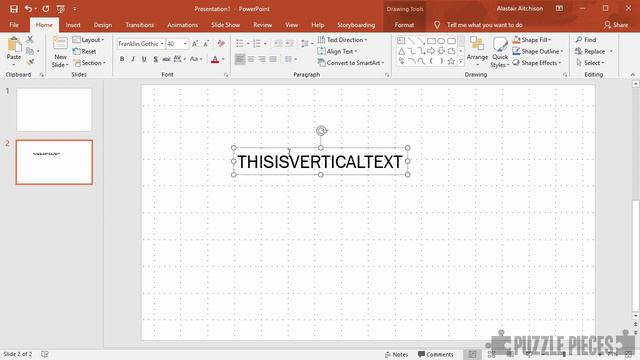
Task: Open the Comments pane
Action: pos(436,354)
